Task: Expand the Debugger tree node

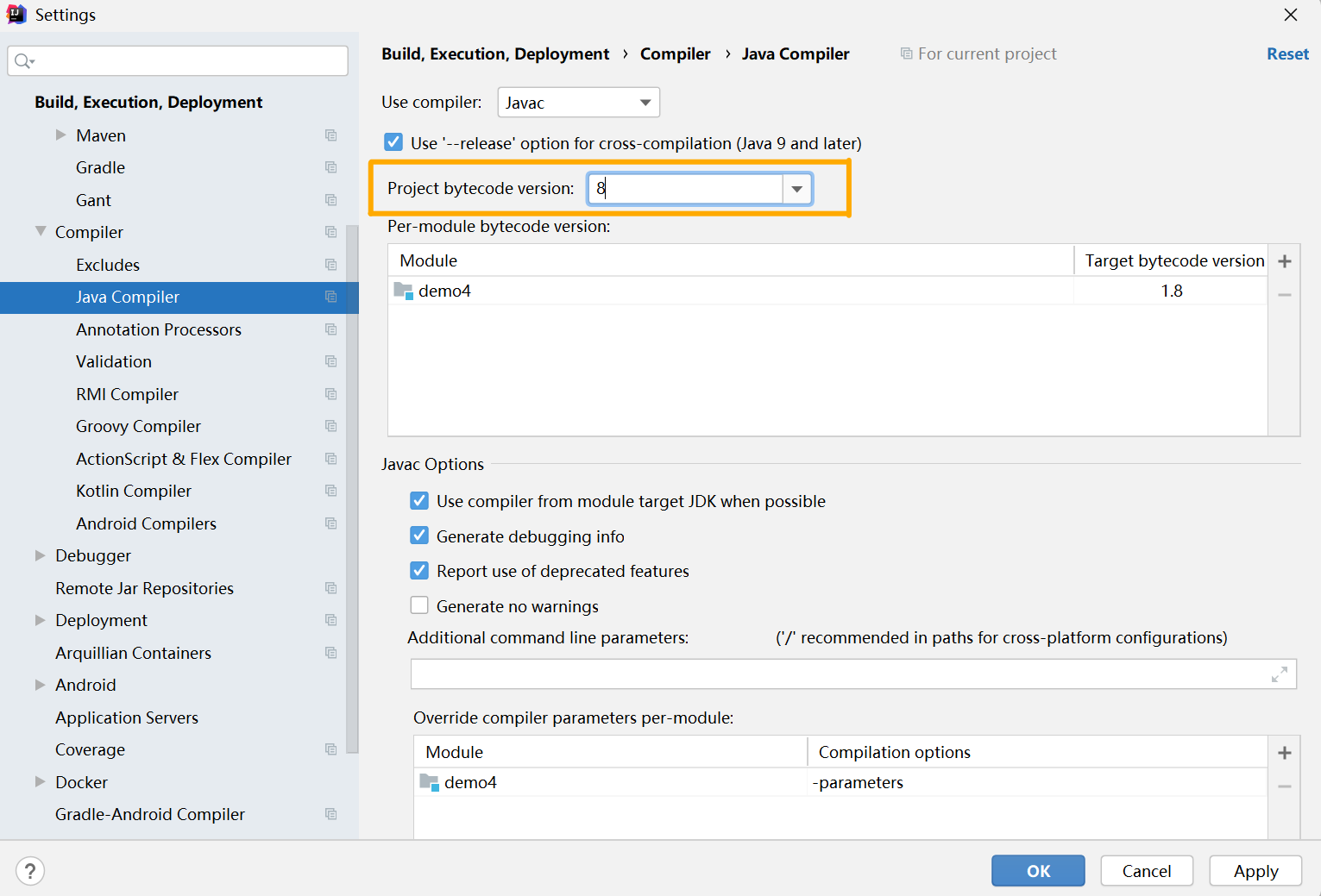Action: point(40,555)
